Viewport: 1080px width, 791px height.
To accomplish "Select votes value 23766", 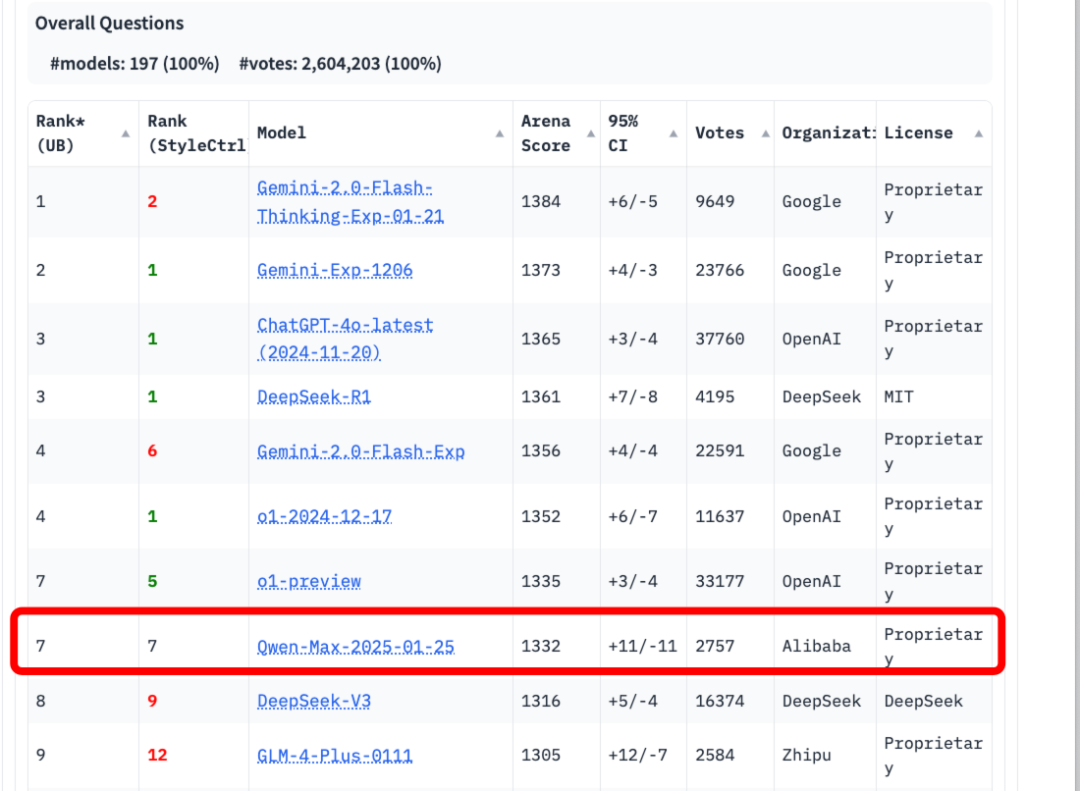I will pyautogui.click(x=720, y=270).
